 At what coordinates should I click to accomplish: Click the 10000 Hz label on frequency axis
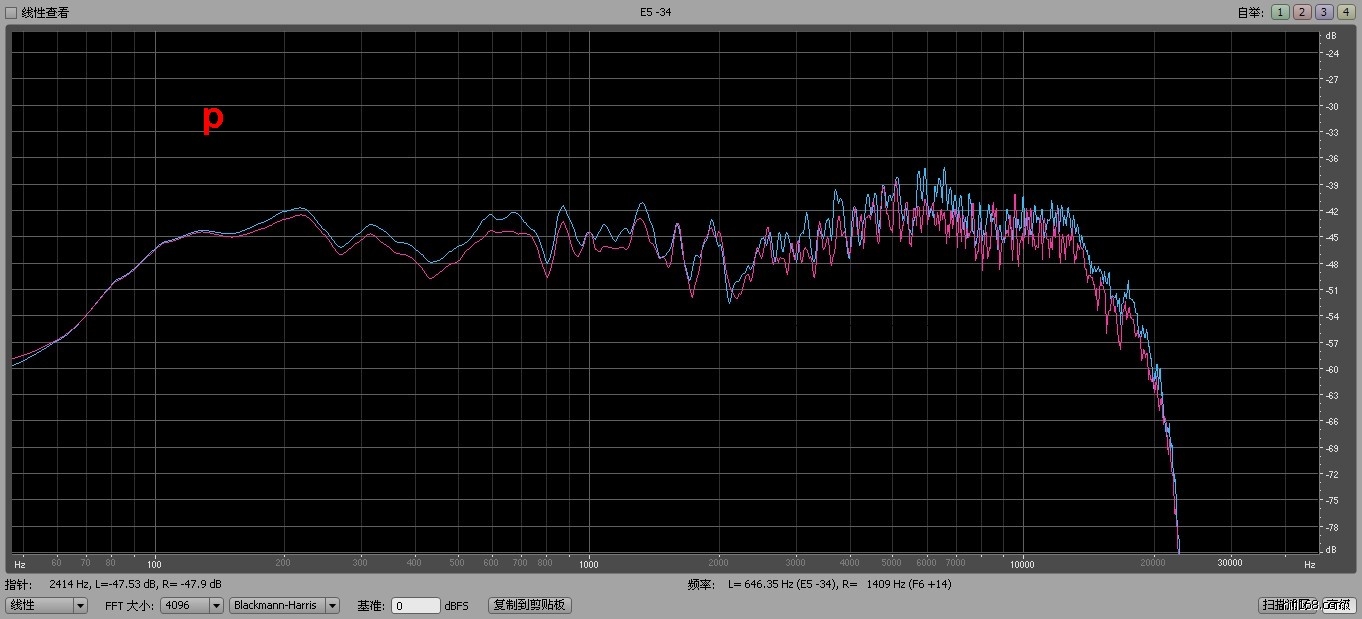[1022, 563]
